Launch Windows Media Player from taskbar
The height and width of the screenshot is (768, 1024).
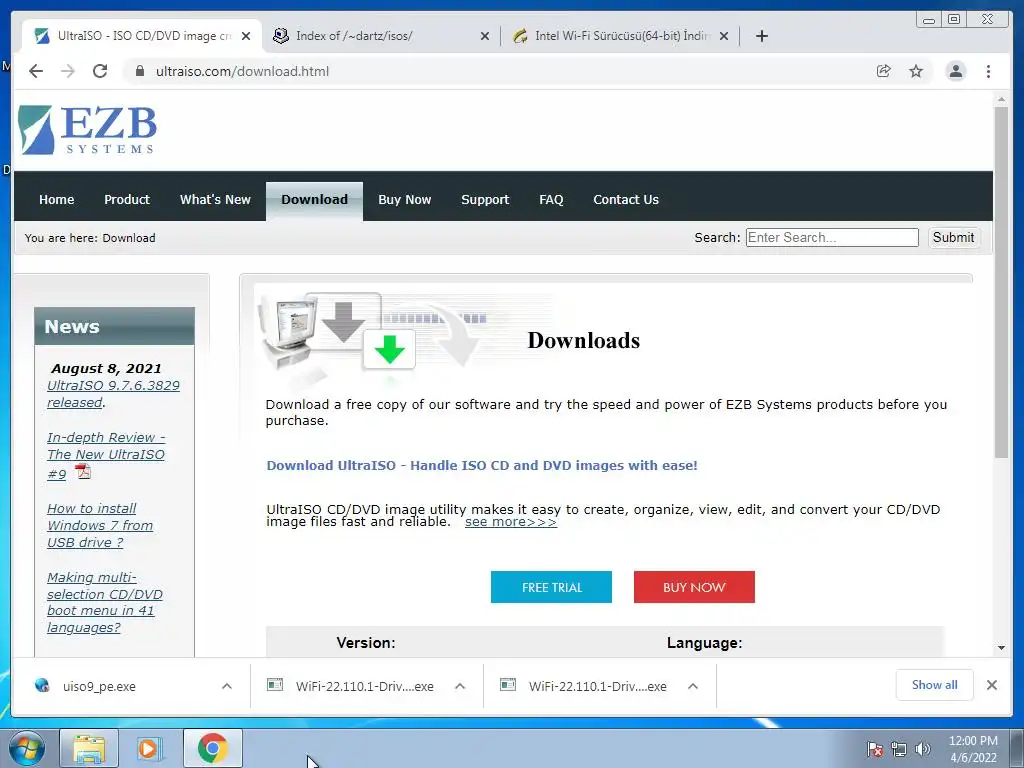coord(150,748)
